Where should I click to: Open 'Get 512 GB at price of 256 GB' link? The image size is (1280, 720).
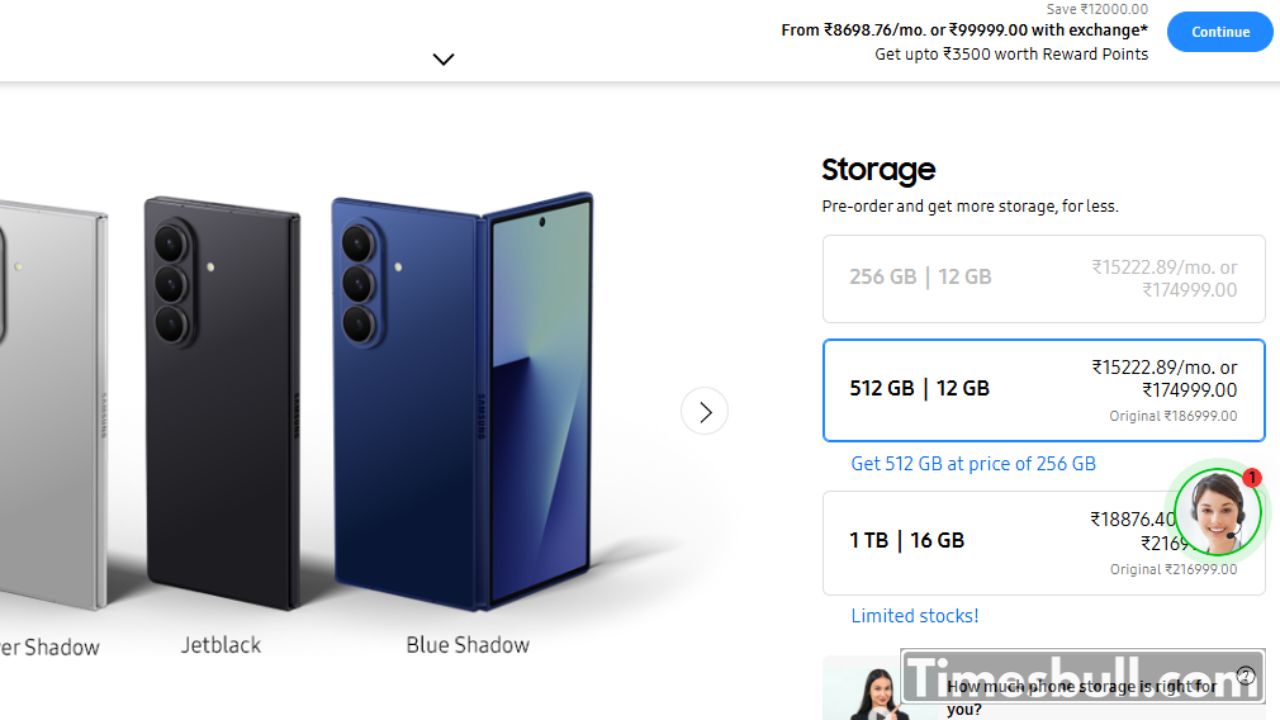[973, 463]
